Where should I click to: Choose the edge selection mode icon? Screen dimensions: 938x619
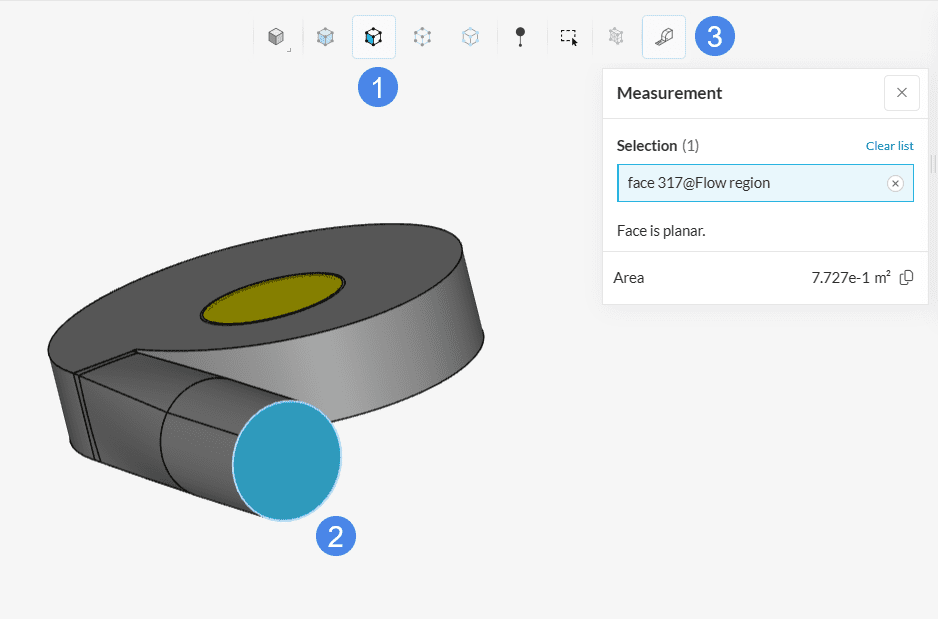pyautogui.click(x=470, y=37)
